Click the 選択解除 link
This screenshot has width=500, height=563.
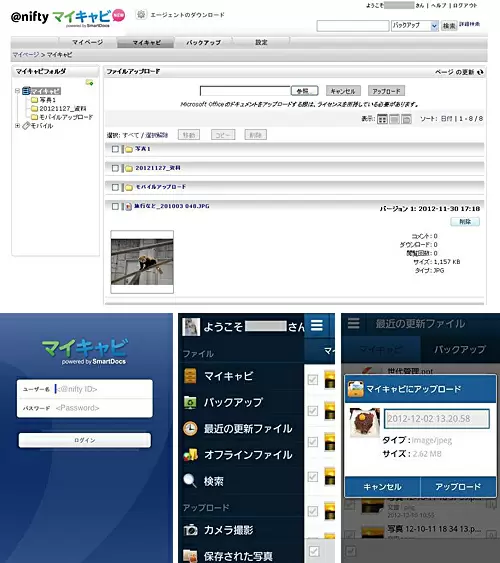click(x=156, y=135)
